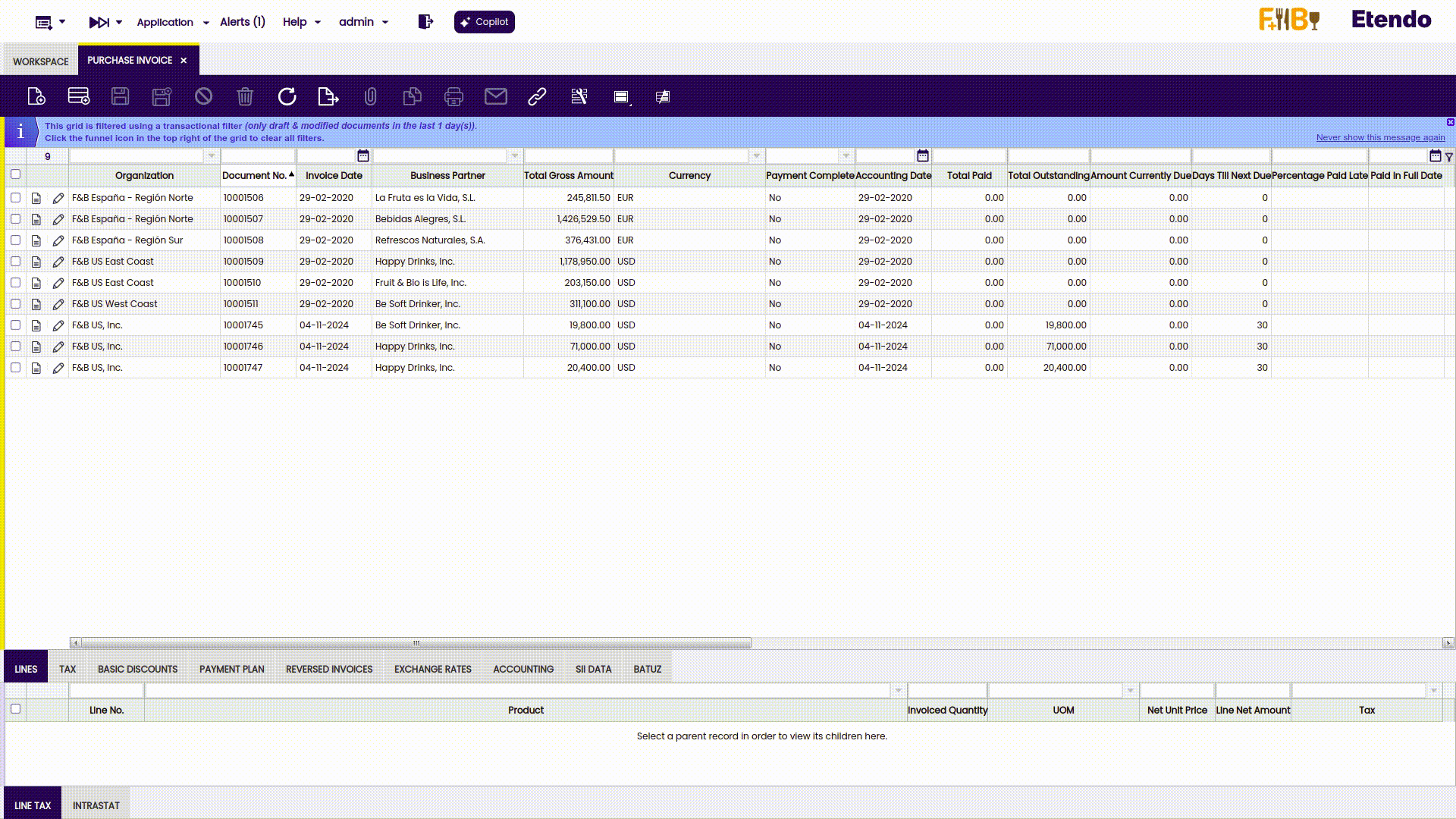Open the Intrastat subtab
Image resolution: width=1456 pixels, height=819 pixels.
tap(96, 805)
